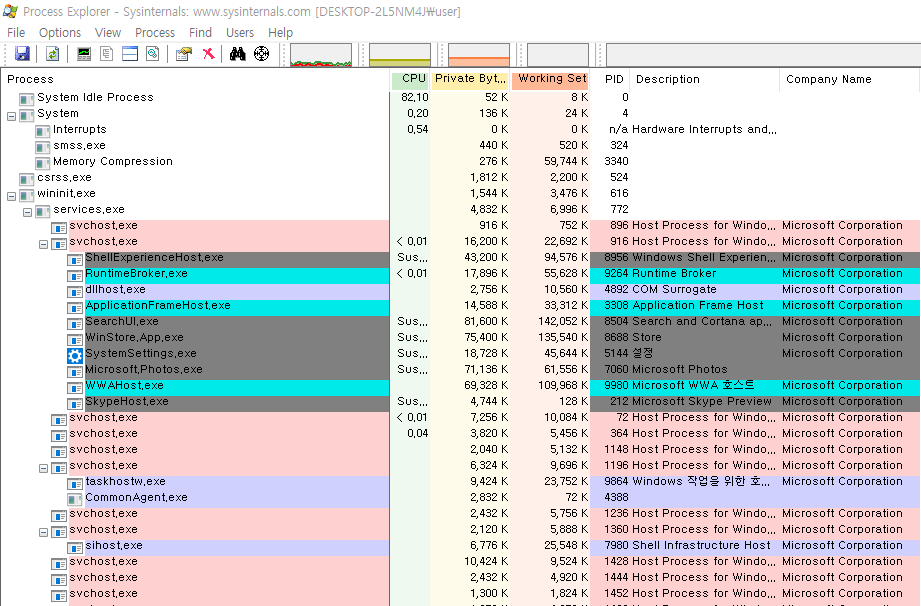Collapse the services.exe tree node
This screenshot has width=921, height=606.
tap(27, 213)
